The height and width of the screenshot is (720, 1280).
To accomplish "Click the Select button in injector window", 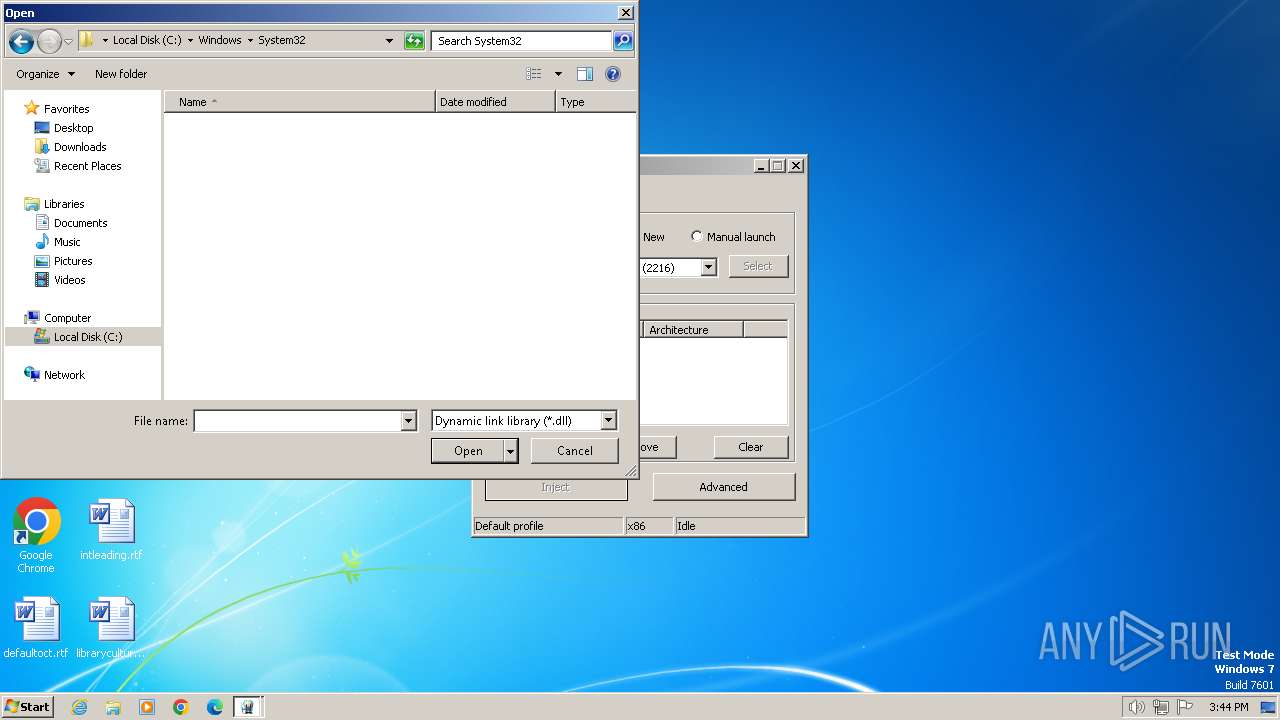I will [758, 266].
